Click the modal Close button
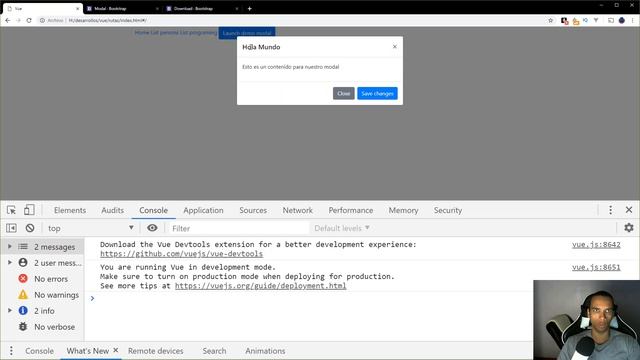Viewport: 640px width, 360px height. click(x=344, y=93)
